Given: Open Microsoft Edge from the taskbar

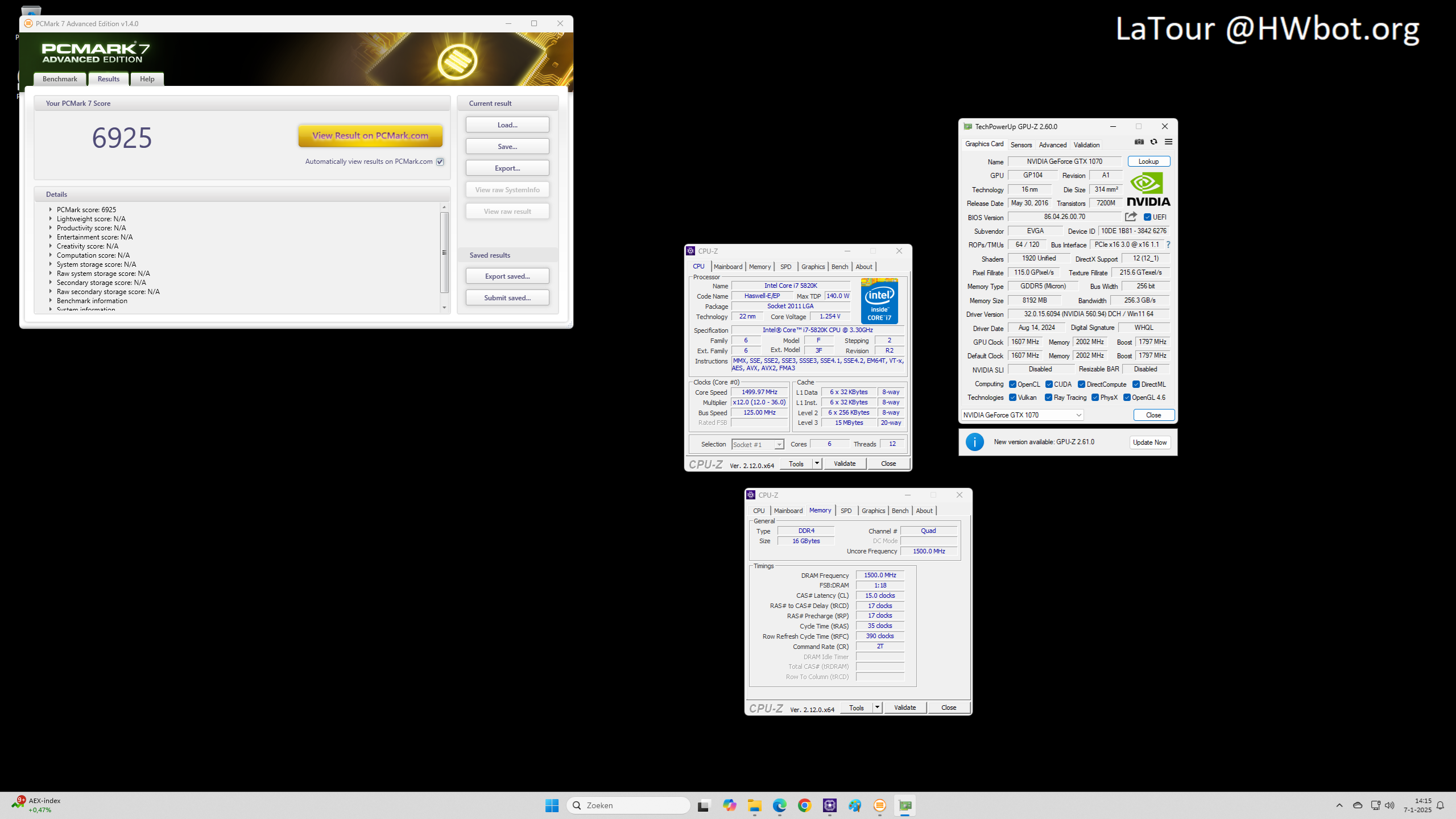Looking at the screenshot, I should tap(779, 805).
